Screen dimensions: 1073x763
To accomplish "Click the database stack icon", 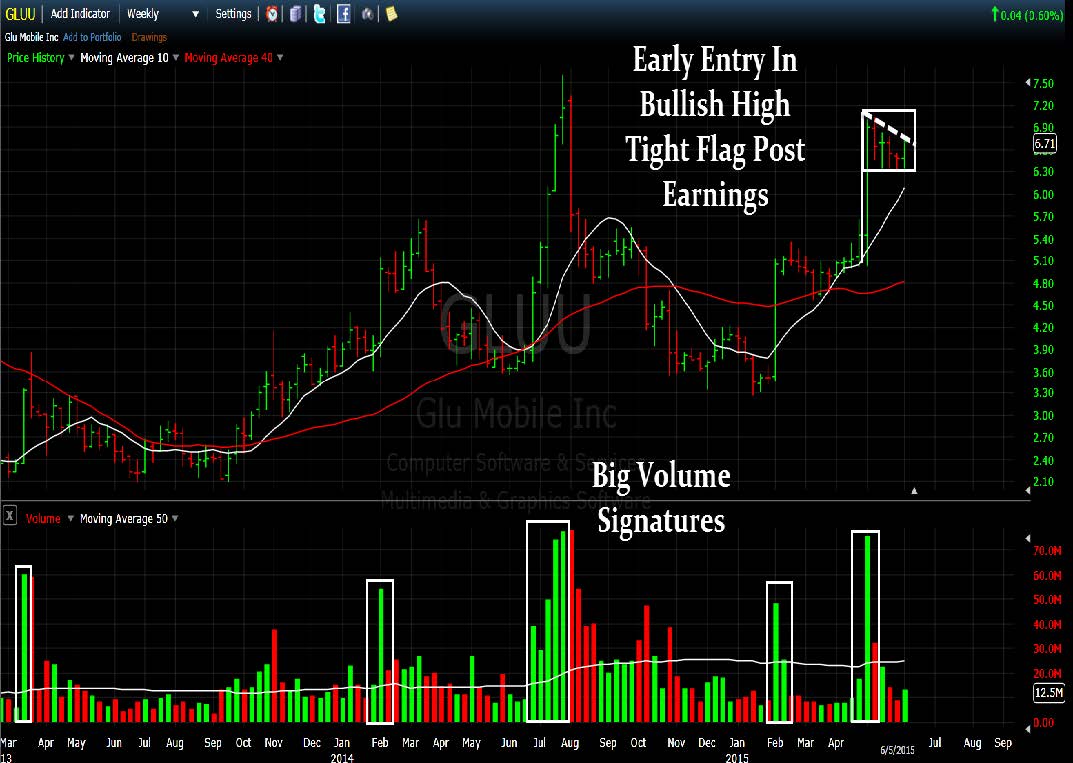I will (x=295, y=14).
